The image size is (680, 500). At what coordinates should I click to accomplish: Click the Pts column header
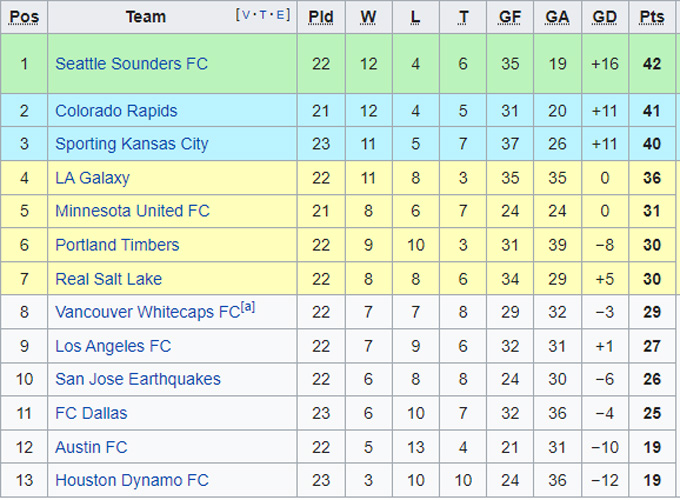tap(652, 17)
